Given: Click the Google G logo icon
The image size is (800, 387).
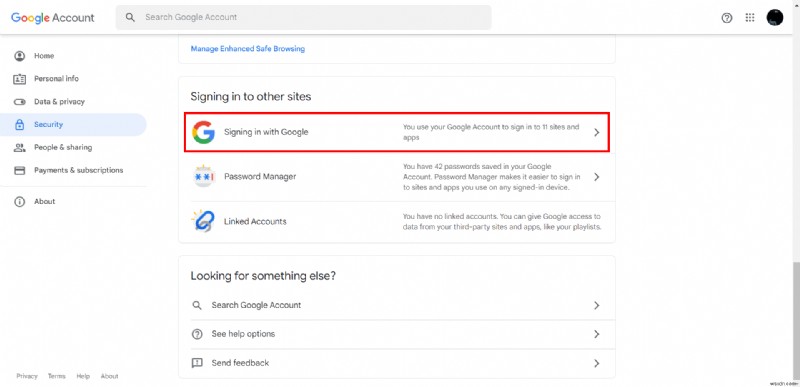Looking at the screenshot, I should [203, 132].
